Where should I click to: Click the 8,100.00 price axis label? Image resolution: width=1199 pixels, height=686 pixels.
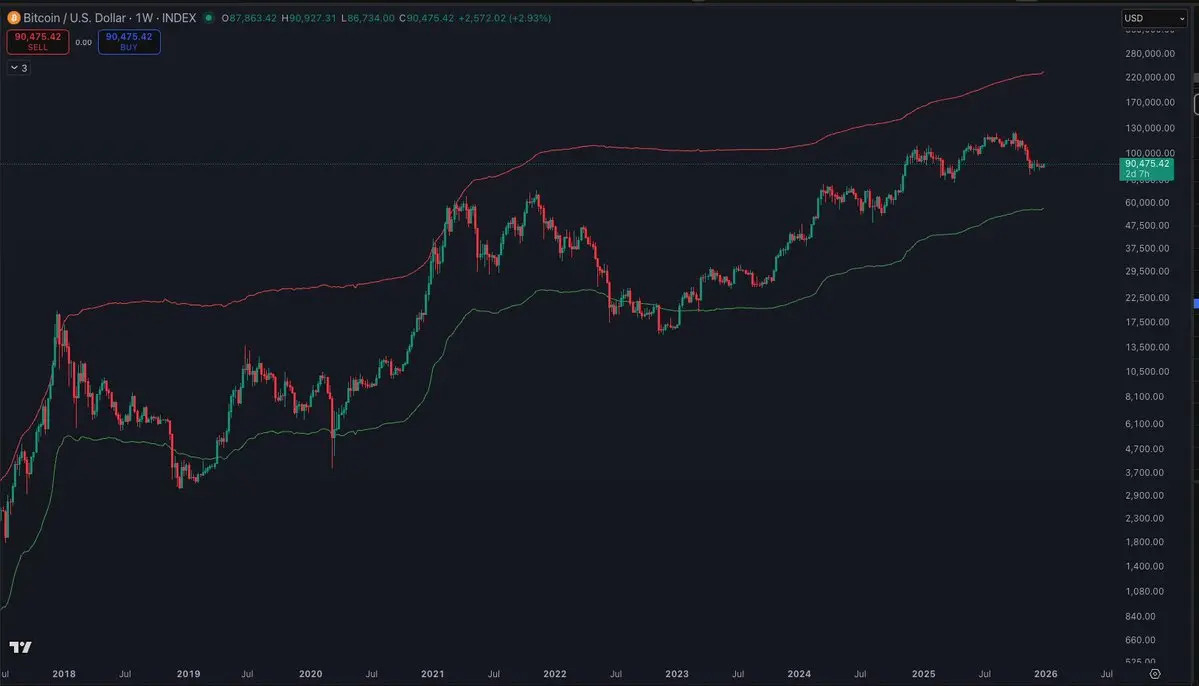[x=1144, y=397]
